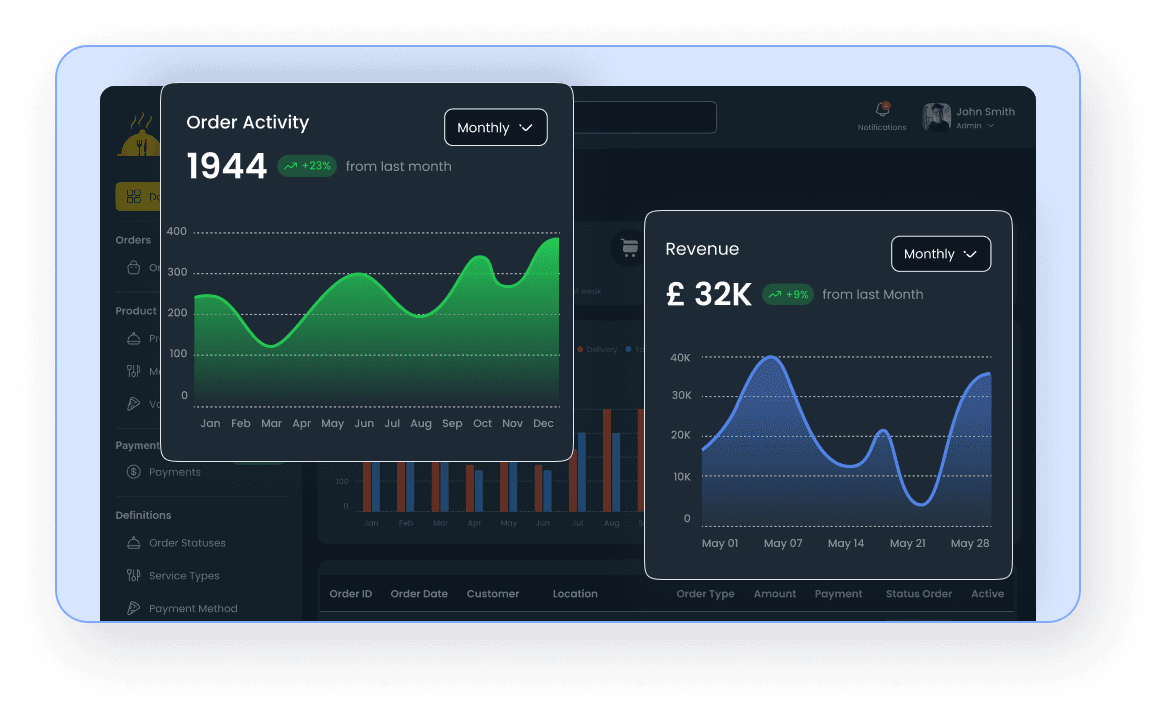Open John Smith's profile
The image size is (1166, 718).
[x=936, y=116]
